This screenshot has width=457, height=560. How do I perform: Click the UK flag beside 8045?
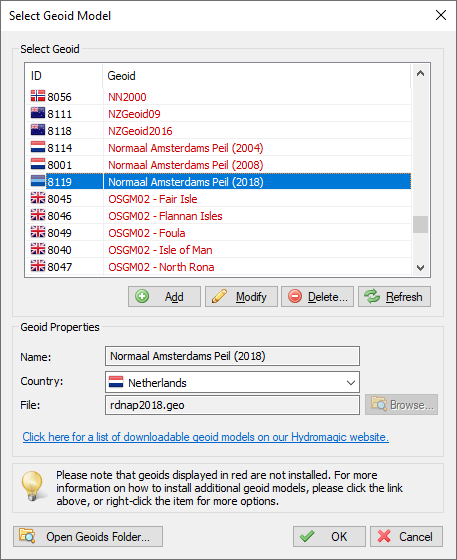coord(38,199)
